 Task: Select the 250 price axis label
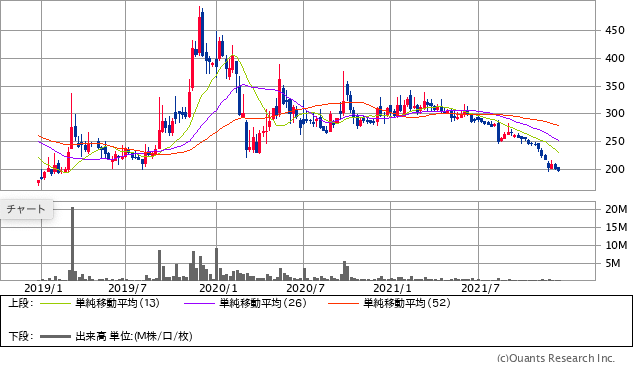click(614, 142)
